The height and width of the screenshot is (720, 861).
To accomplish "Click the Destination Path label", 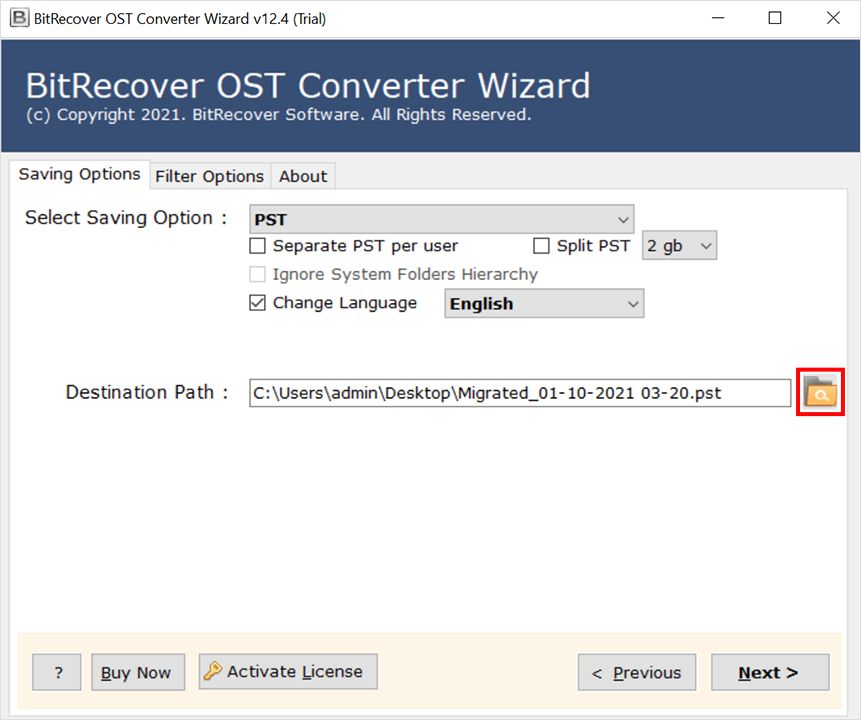I will [x=147, y=392].
